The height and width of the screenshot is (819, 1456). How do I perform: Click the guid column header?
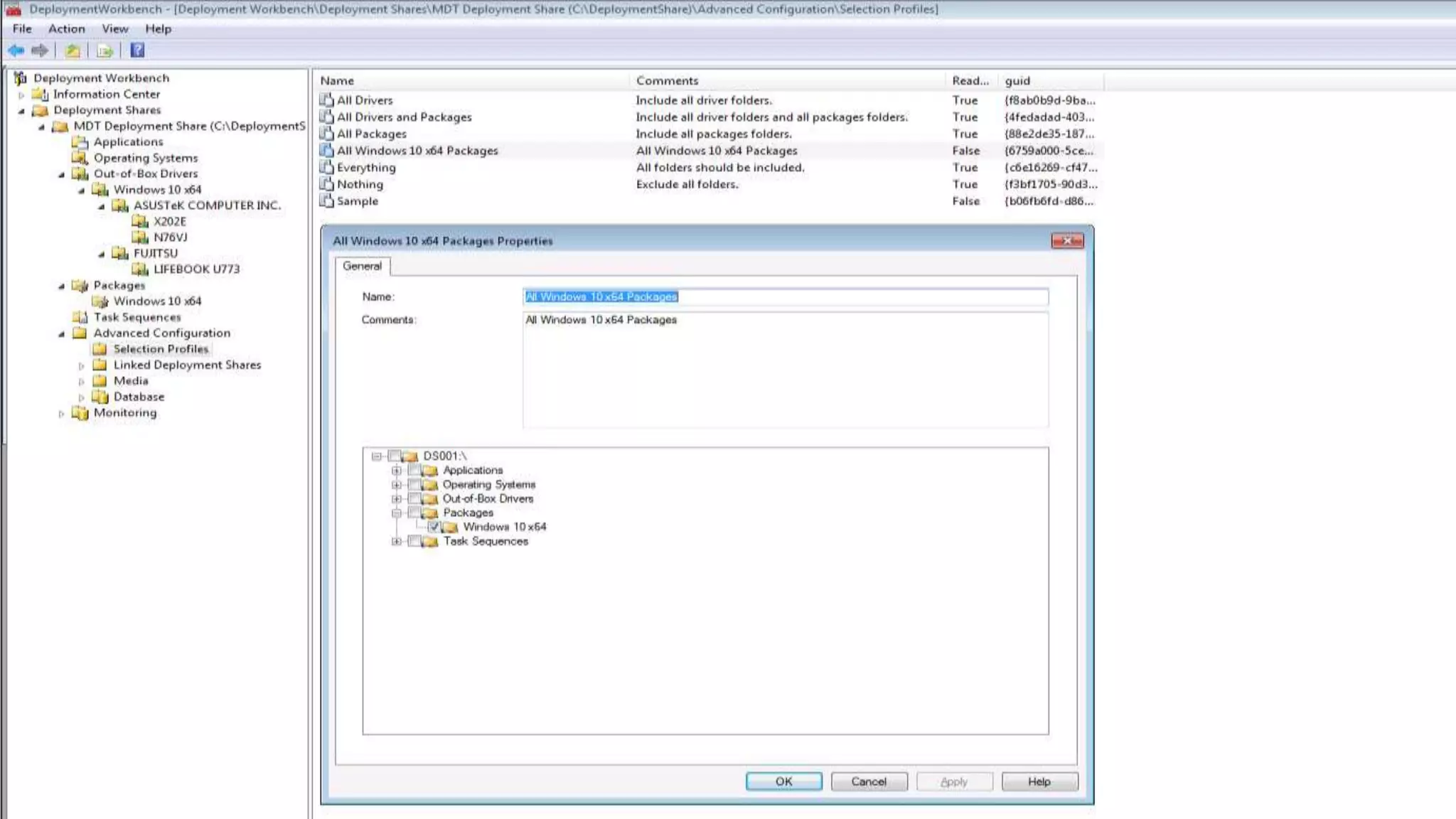1051,81
